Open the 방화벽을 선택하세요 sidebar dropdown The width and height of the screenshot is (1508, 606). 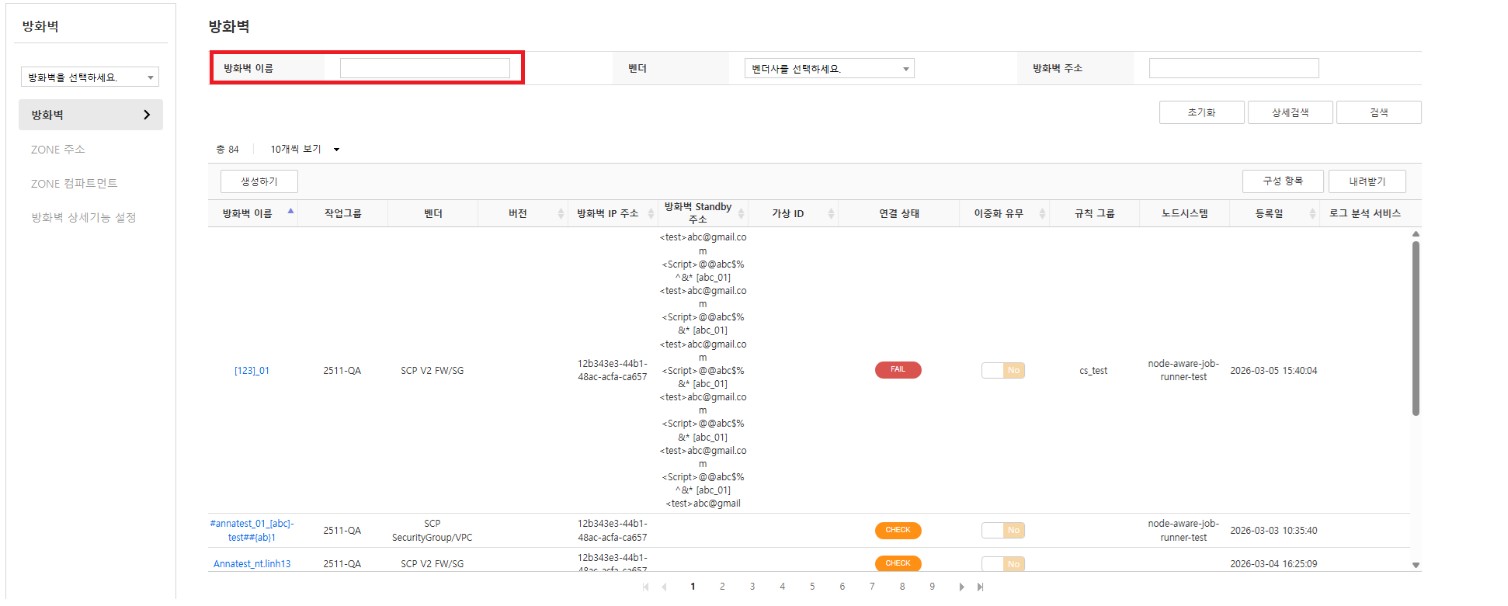90,77
